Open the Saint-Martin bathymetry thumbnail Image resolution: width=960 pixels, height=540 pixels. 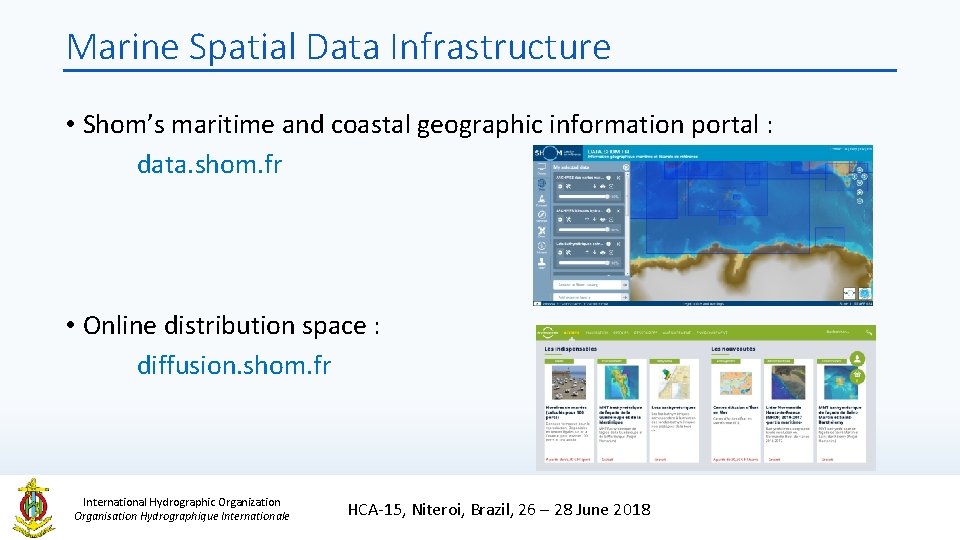pos(841,383)
